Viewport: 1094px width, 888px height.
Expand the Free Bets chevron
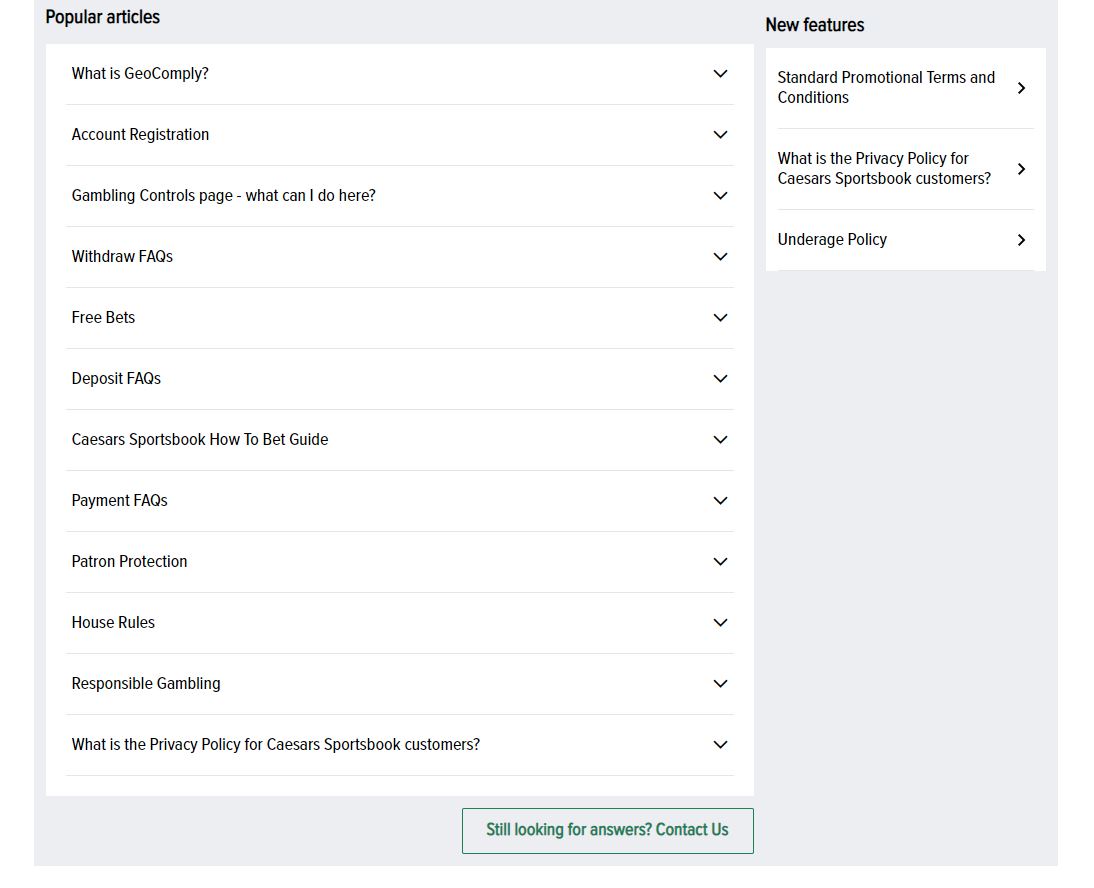pos(720,318)
